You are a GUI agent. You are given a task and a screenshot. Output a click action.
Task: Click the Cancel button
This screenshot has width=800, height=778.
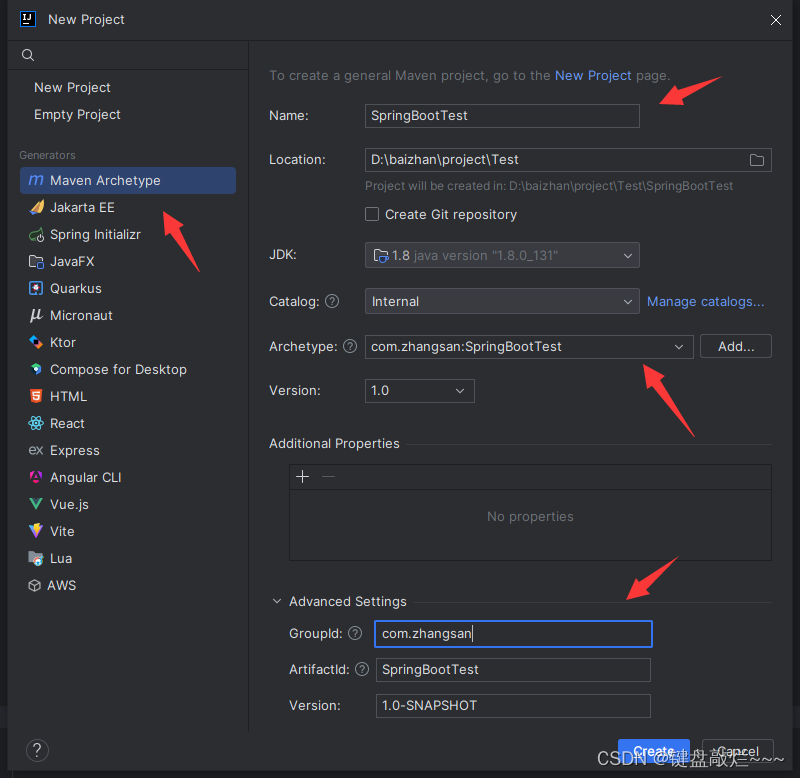(738, 751)
